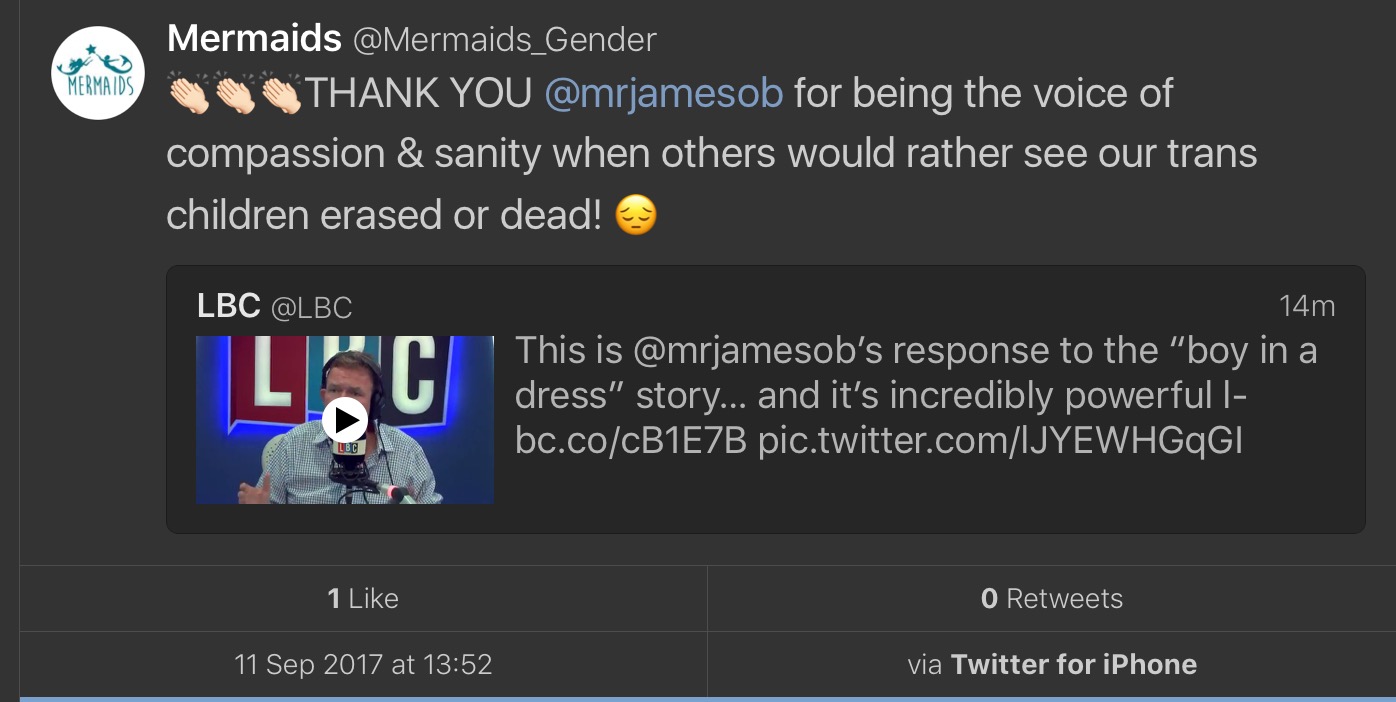The width and height of the screenshot is (1396, 702).
Task: Click the clapping hands emojis
Action: 235,94
